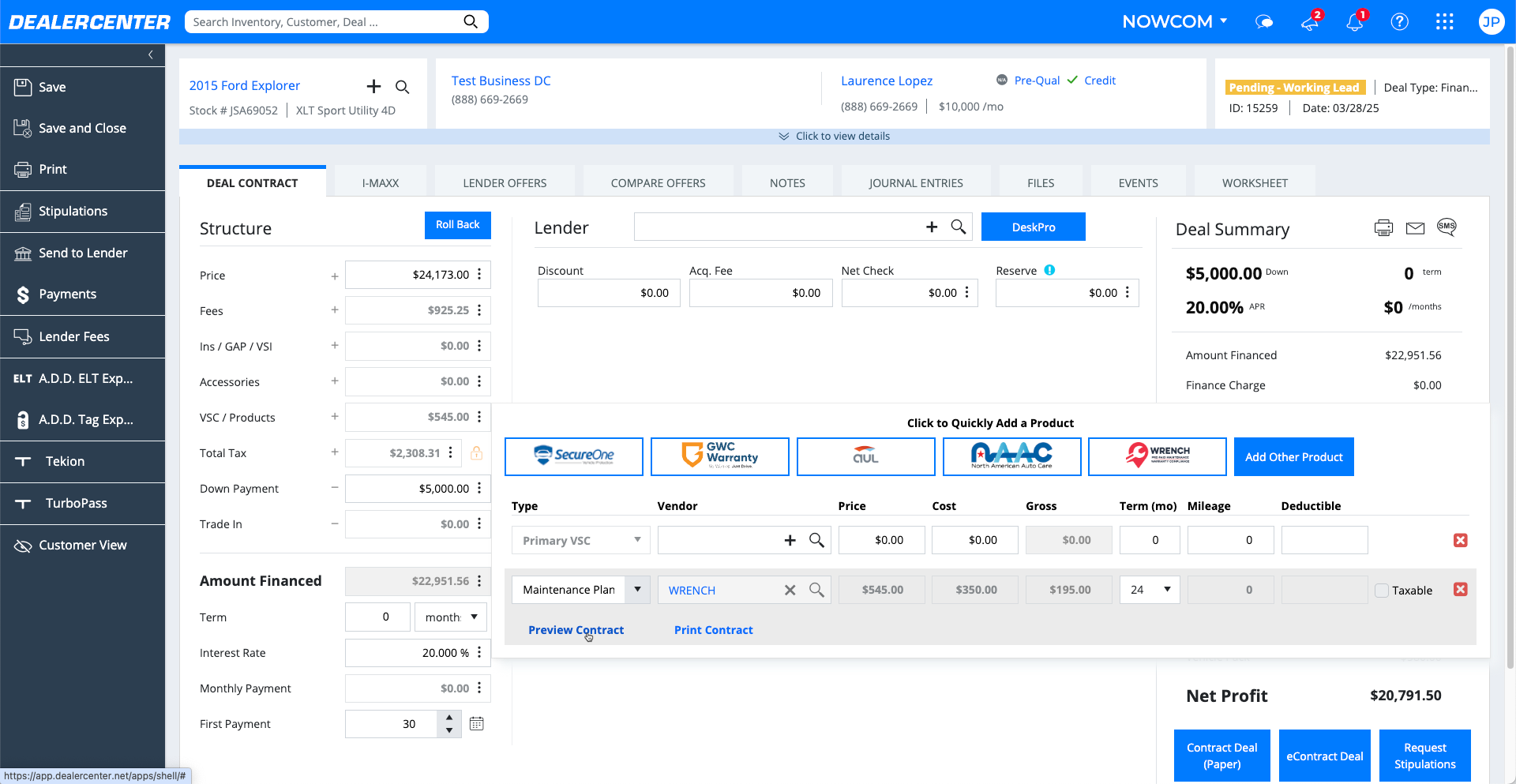Click search magnifier in top search bar
This screenshot has width=1516, height=784.
pos(471,21)
